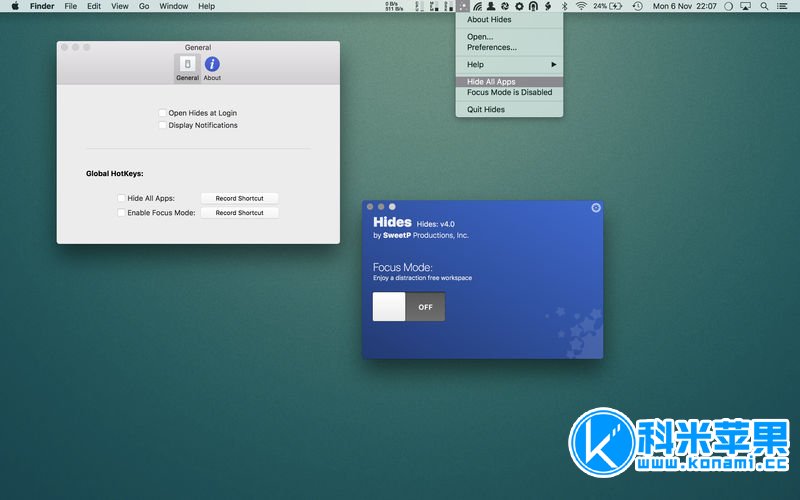This screenshot has width=800, height=500.
Task: Open the Finder menu
Action: (x=42, y=6)
